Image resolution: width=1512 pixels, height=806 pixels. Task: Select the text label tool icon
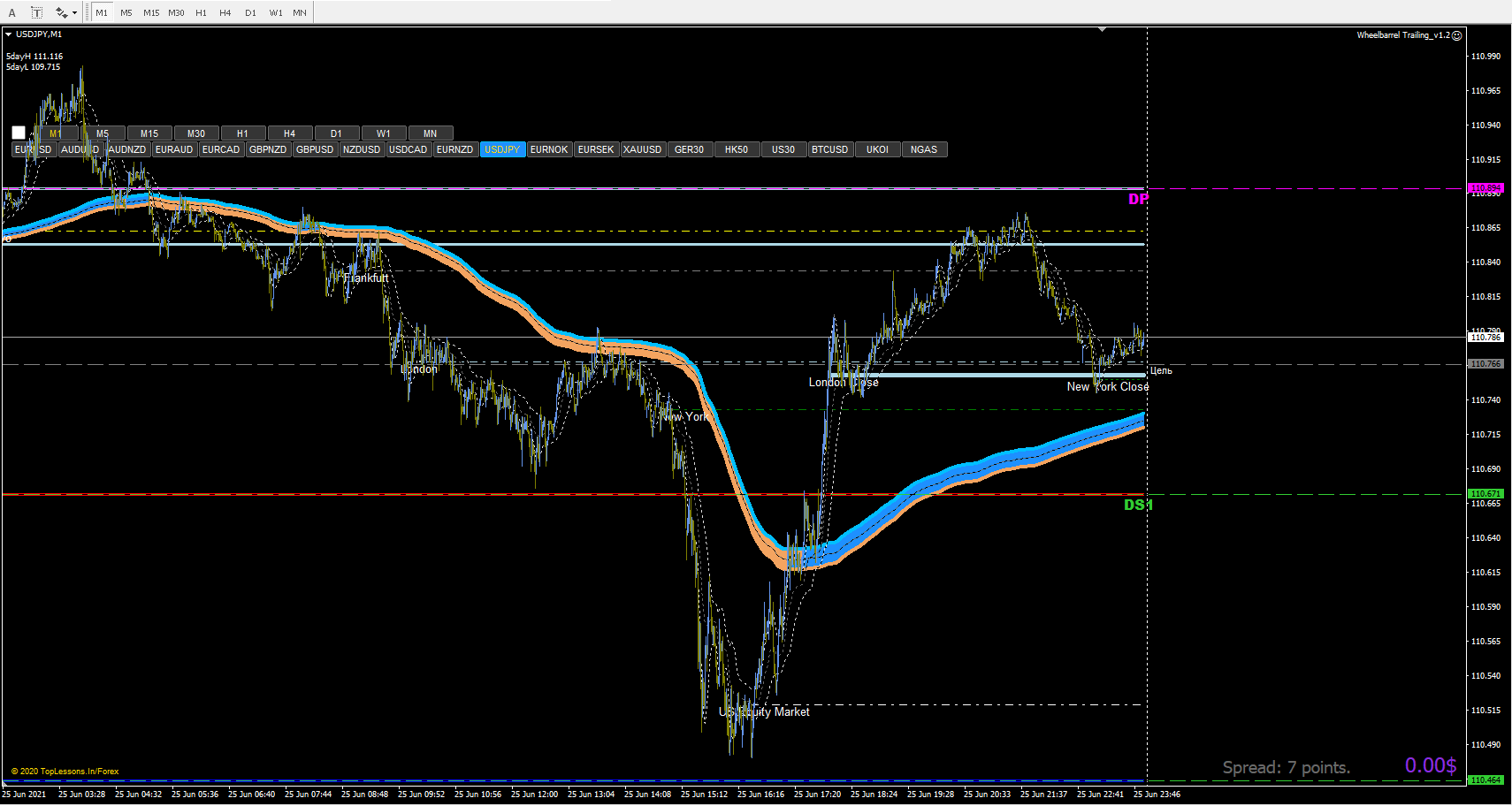tap(36, 12)
